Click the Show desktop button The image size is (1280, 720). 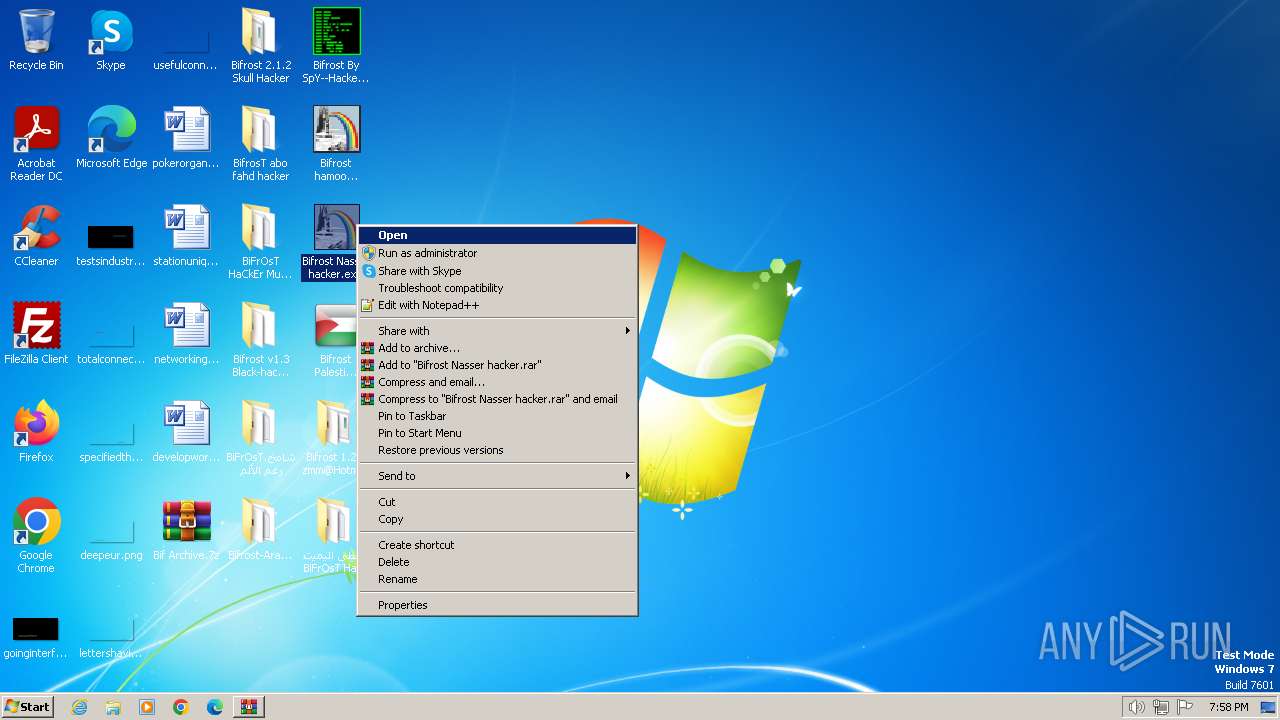pyautogui.click(x=1269, y=707)
